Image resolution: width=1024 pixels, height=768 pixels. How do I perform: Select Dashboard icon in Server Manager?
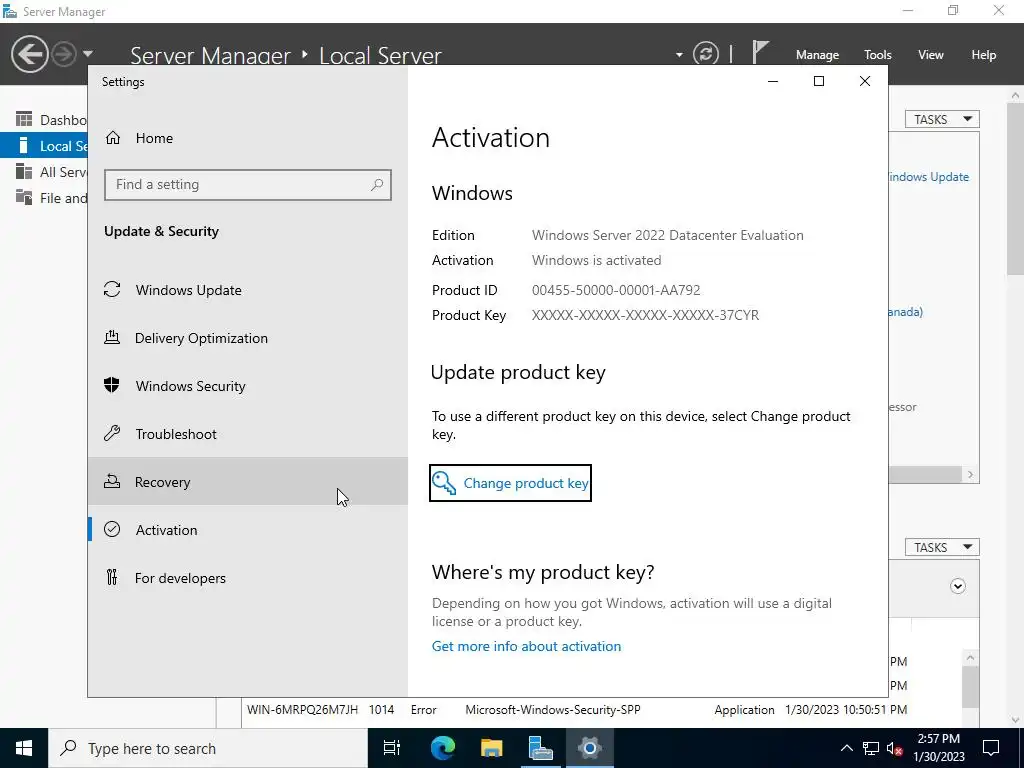(24, 119)
